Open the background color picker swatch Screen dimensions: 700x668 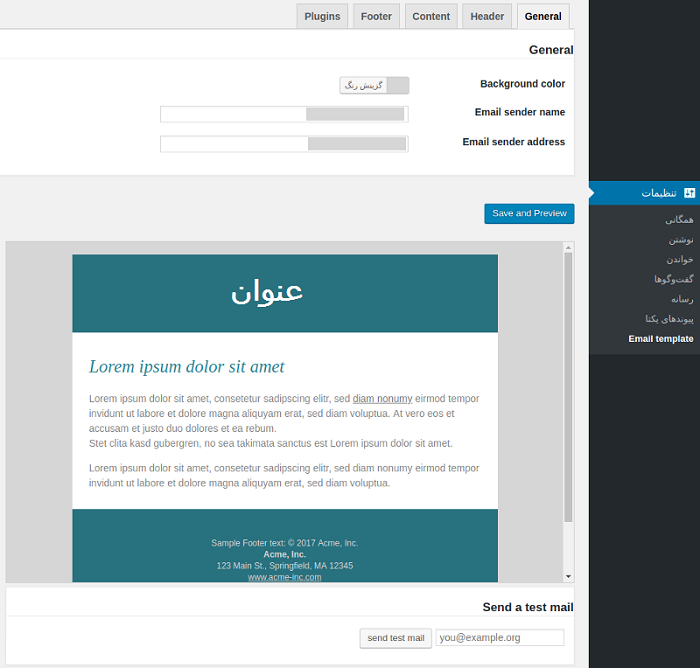tap(374, 86)
